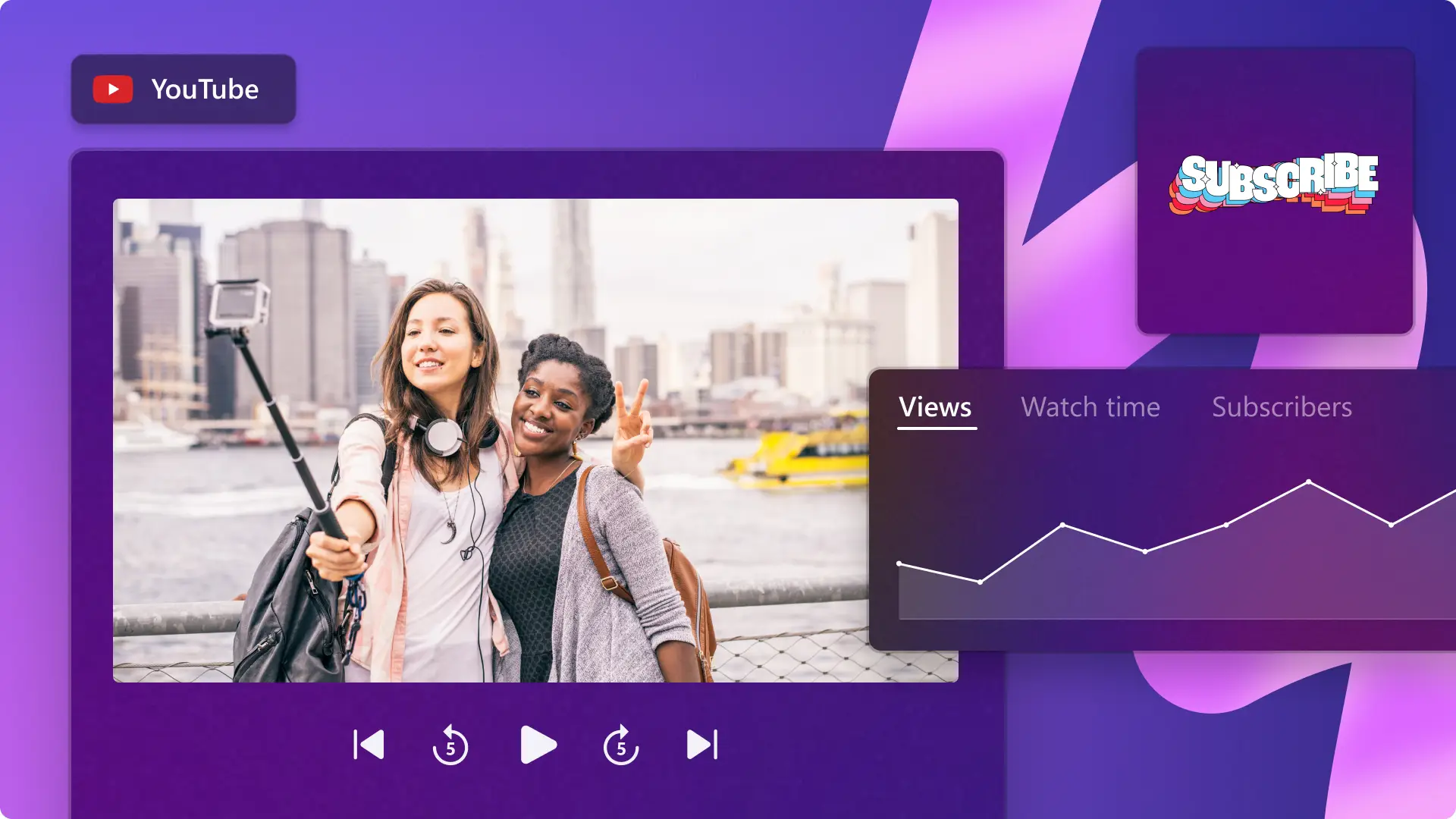Skip to the previous video
The width and height of the screenshot is (1456, 819).
point(369,744)
